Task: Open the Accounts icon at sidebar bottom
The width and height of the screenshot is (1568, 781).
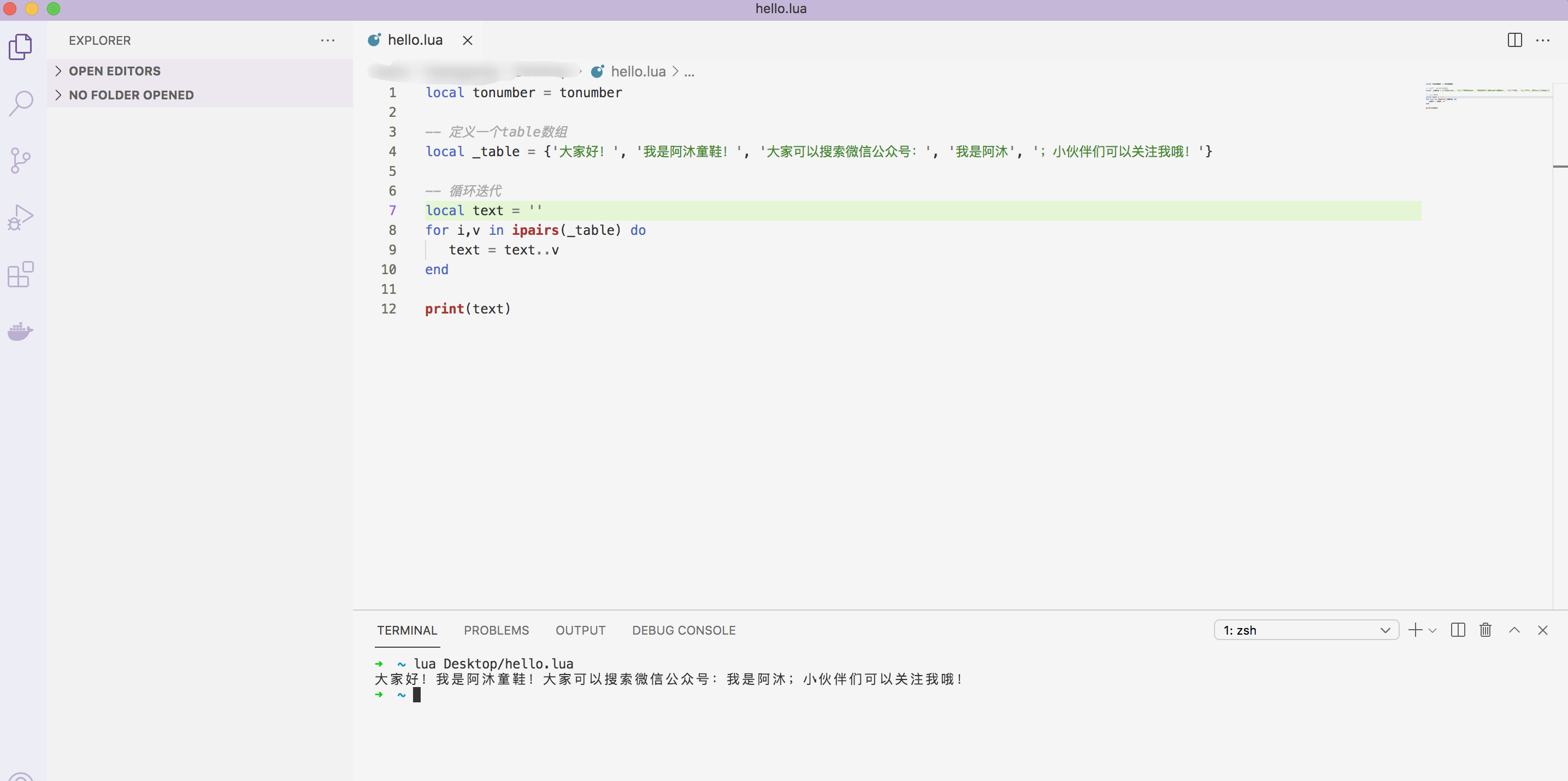Action: (x=21, y=777)
